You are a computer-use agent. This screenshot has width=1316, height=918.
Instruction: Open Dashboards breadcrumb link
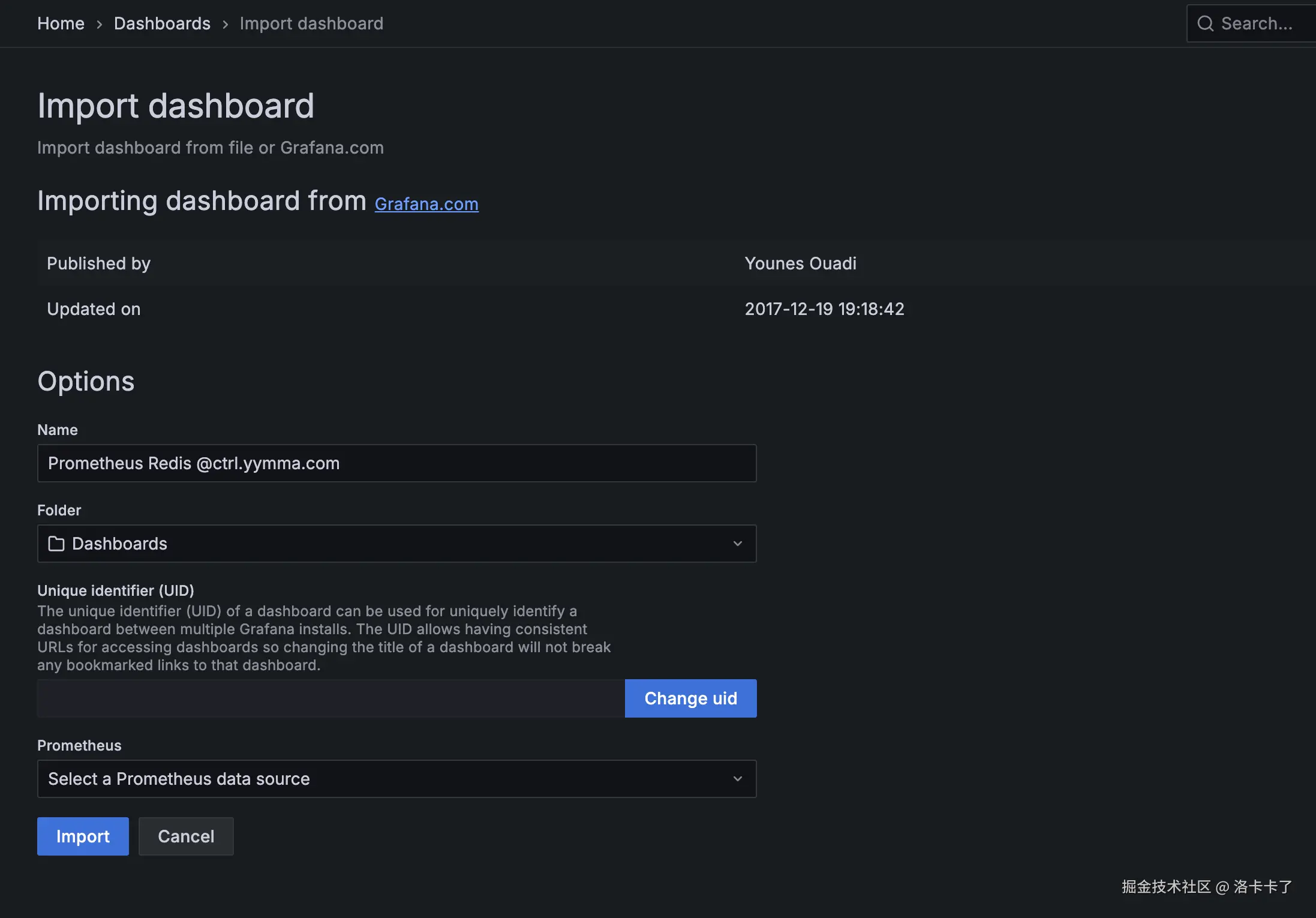162,23
